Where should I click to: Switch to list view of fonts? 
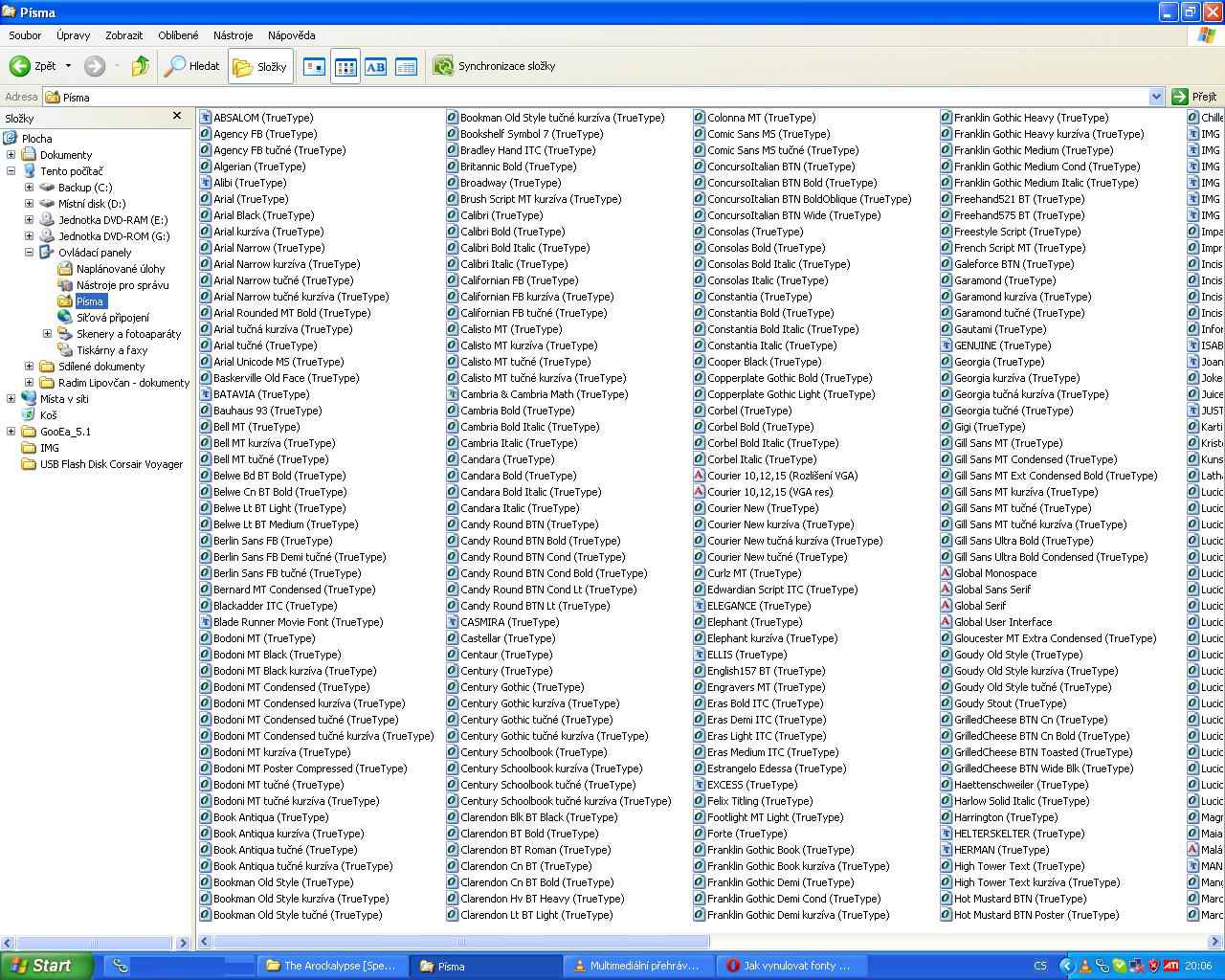tap(345, 67)
